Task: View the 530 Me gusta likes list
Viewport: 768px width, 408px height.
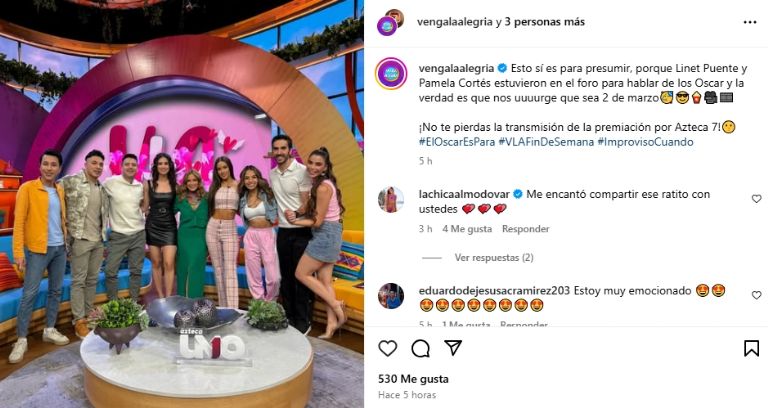Action: (x=413, y=379)
